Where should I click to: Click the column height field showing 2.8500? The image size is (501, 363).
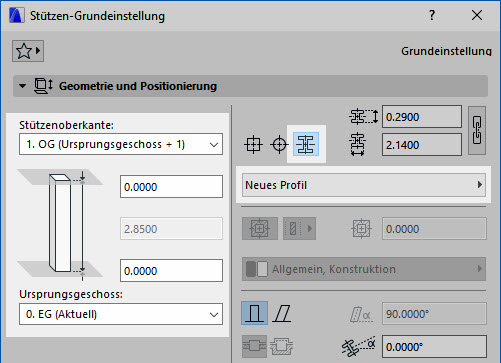tap(171, 229)
